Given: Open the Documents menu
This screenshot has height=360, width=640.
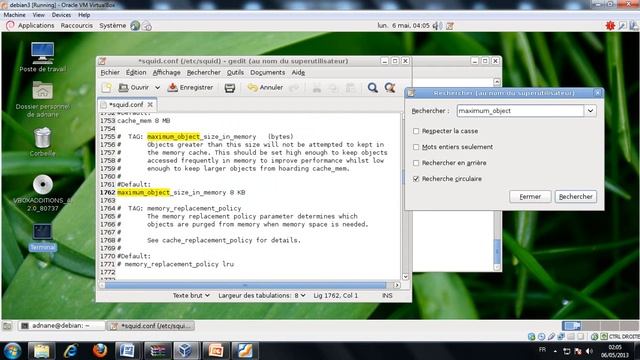Looking at the screenshot, I should pyautogui.click(x=267, y=72).
